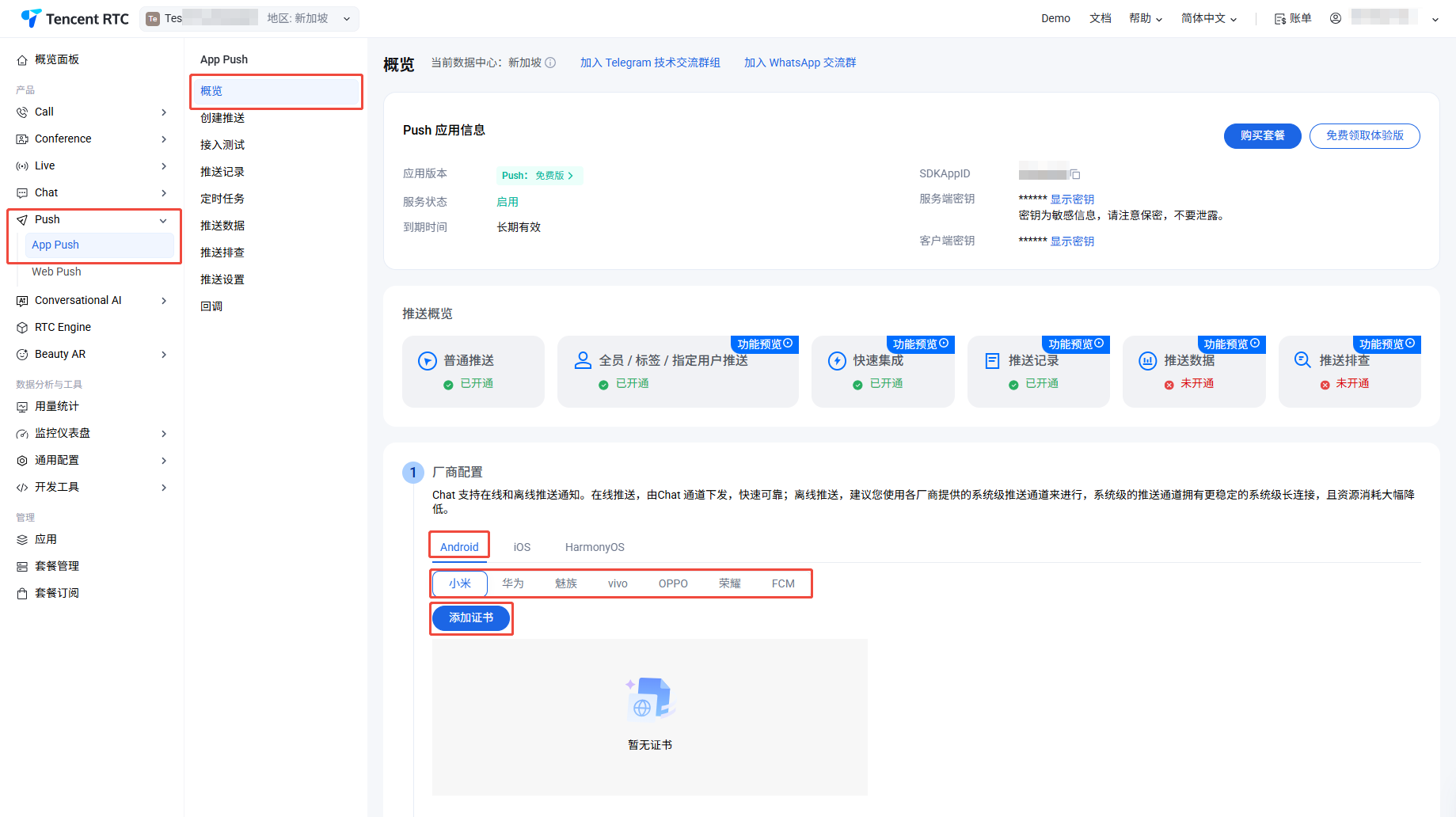Switch to the HarmonyOS vendor tab
Viewport: 1456px width, 817px height.
595,547
